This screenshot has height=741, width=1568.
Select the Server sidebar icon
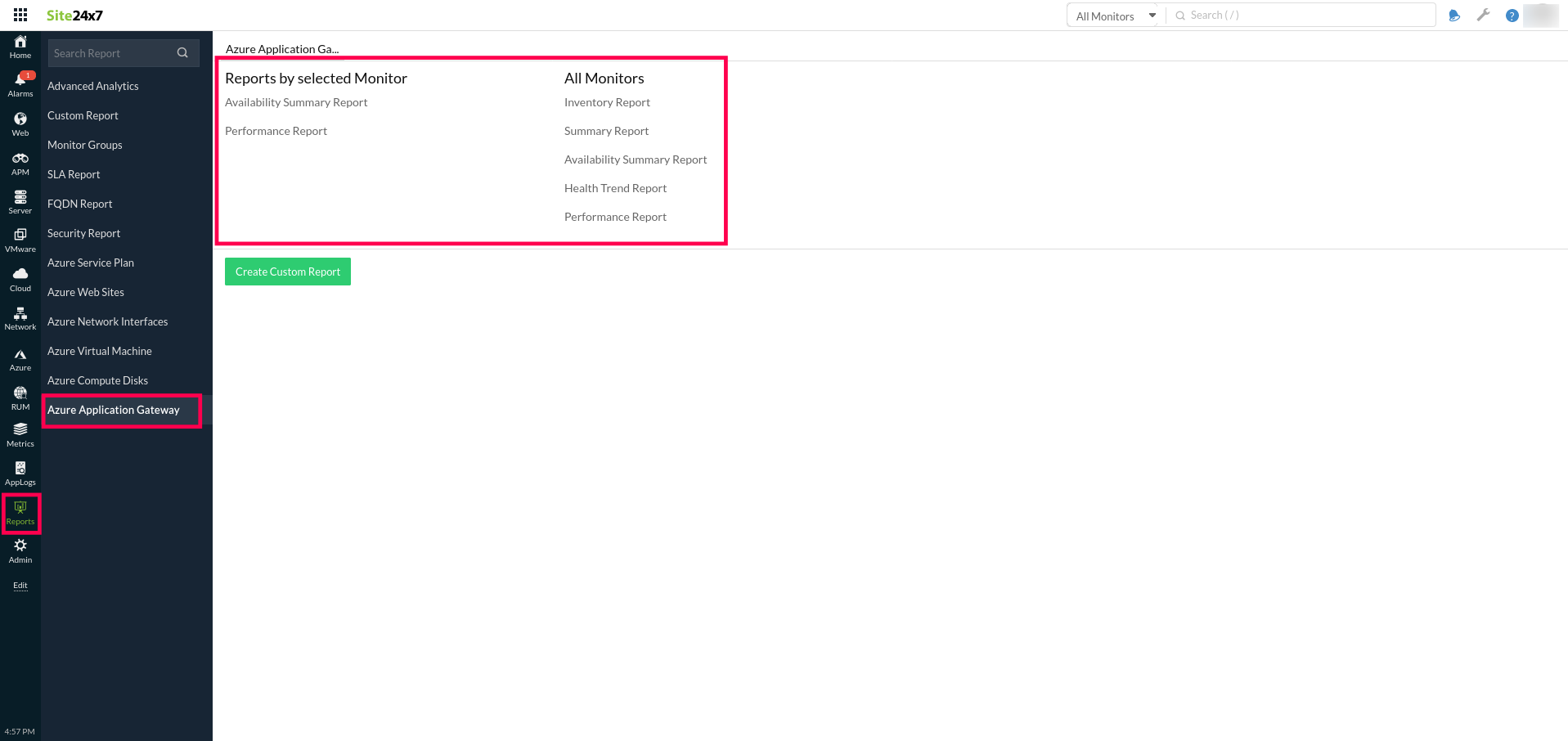coord(20,201)
